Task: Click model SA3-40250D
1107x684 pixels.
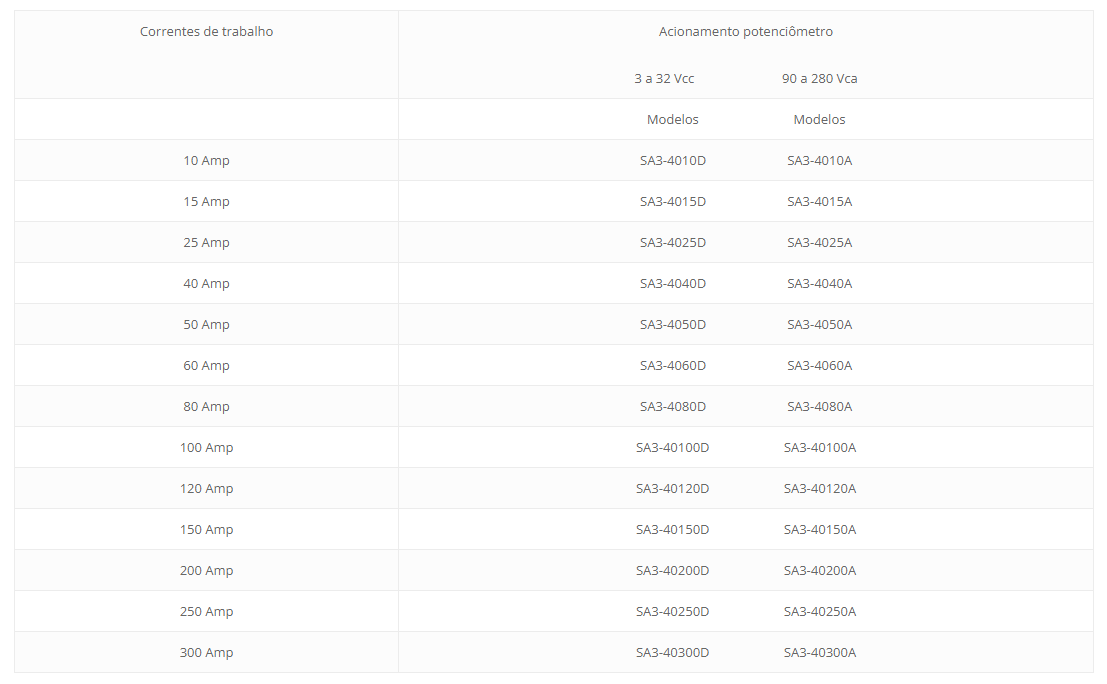Action: 673,611
